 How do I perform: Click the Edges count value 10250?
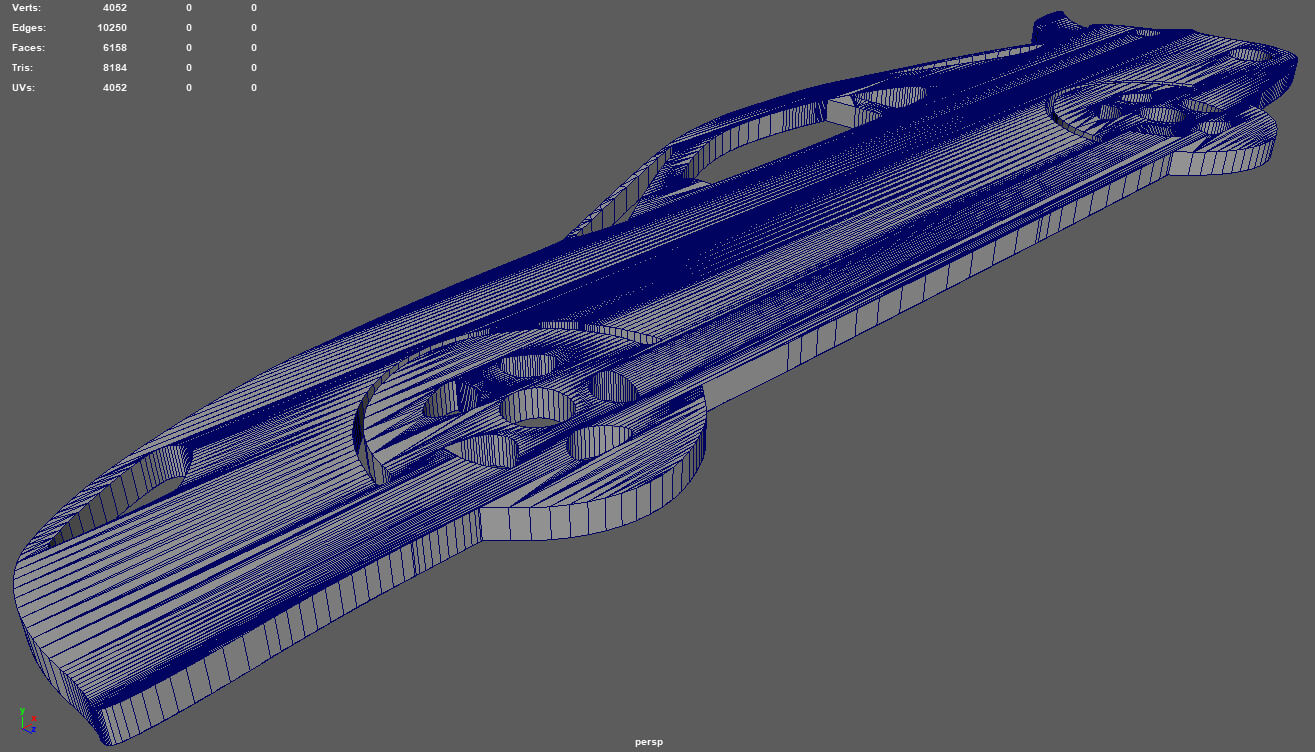tap(114, 28)
